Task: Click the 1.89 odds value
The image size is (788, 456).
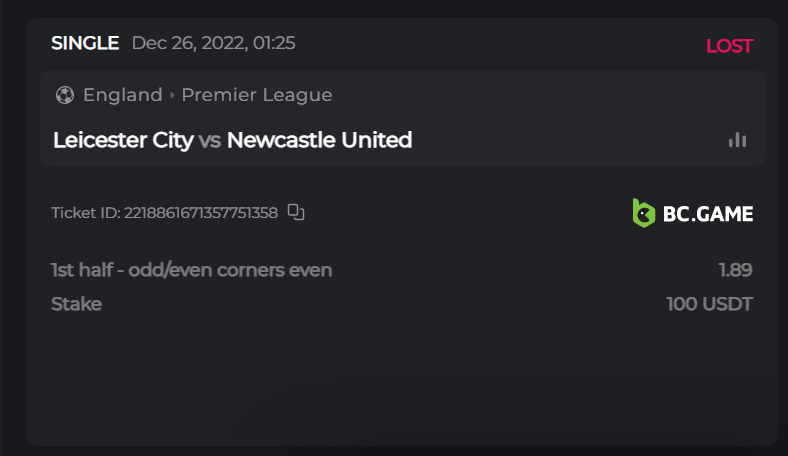Action: pos(735,270)
